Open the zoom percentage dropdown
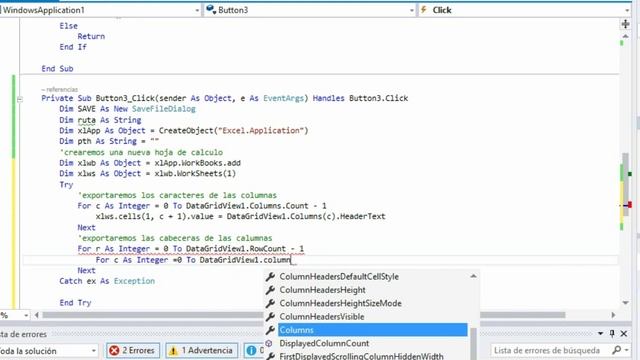 (x=26, y=315)
